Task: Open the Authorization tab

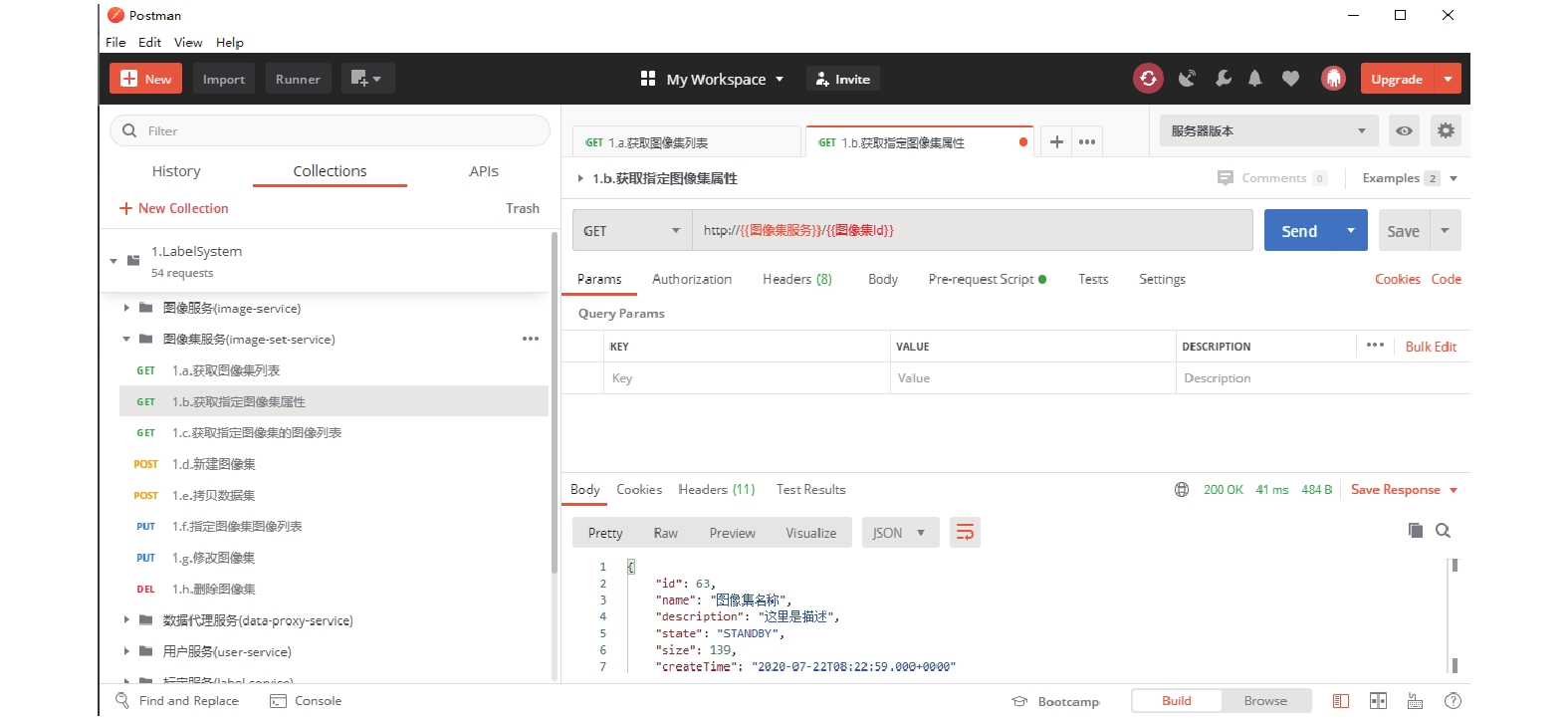Action: [x=692, y=279]
